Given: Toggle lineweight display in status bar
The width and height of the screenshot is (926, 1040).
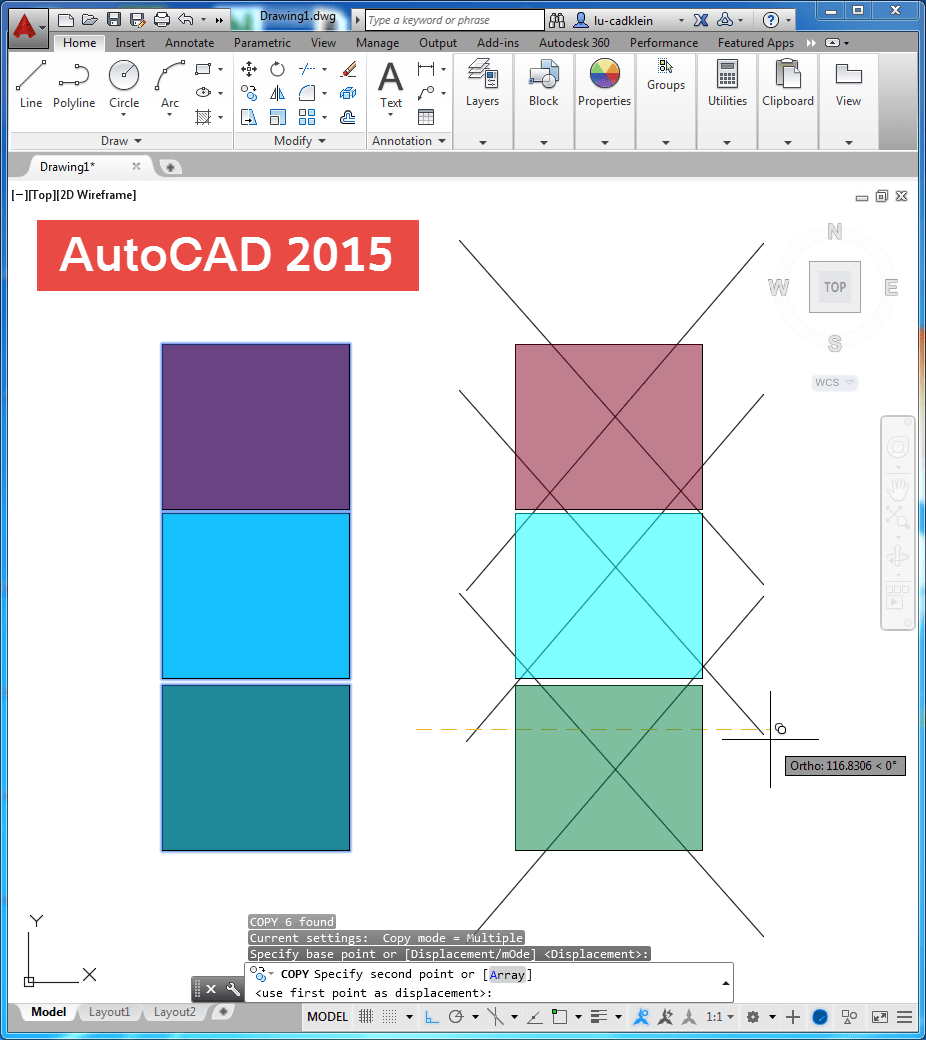Looking at the screenshot, I should click(x=599, y=1016).
